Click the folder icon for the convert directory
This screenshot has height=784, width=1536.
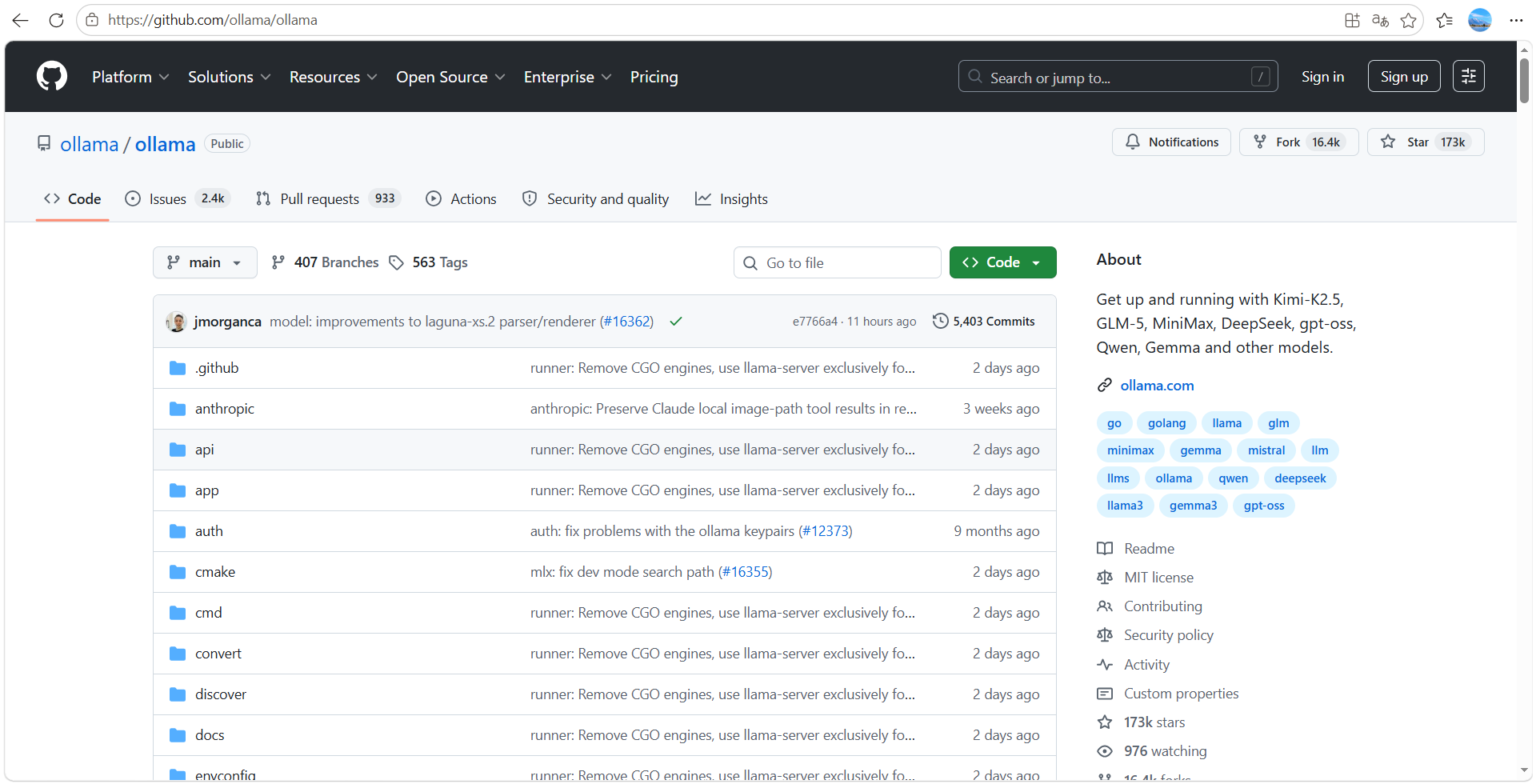click(178, 654)
